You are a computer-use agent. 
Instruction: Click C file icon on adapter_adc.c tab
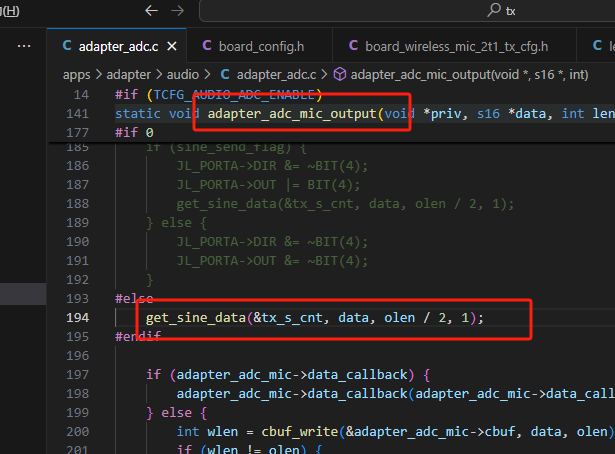pos(67,46)
